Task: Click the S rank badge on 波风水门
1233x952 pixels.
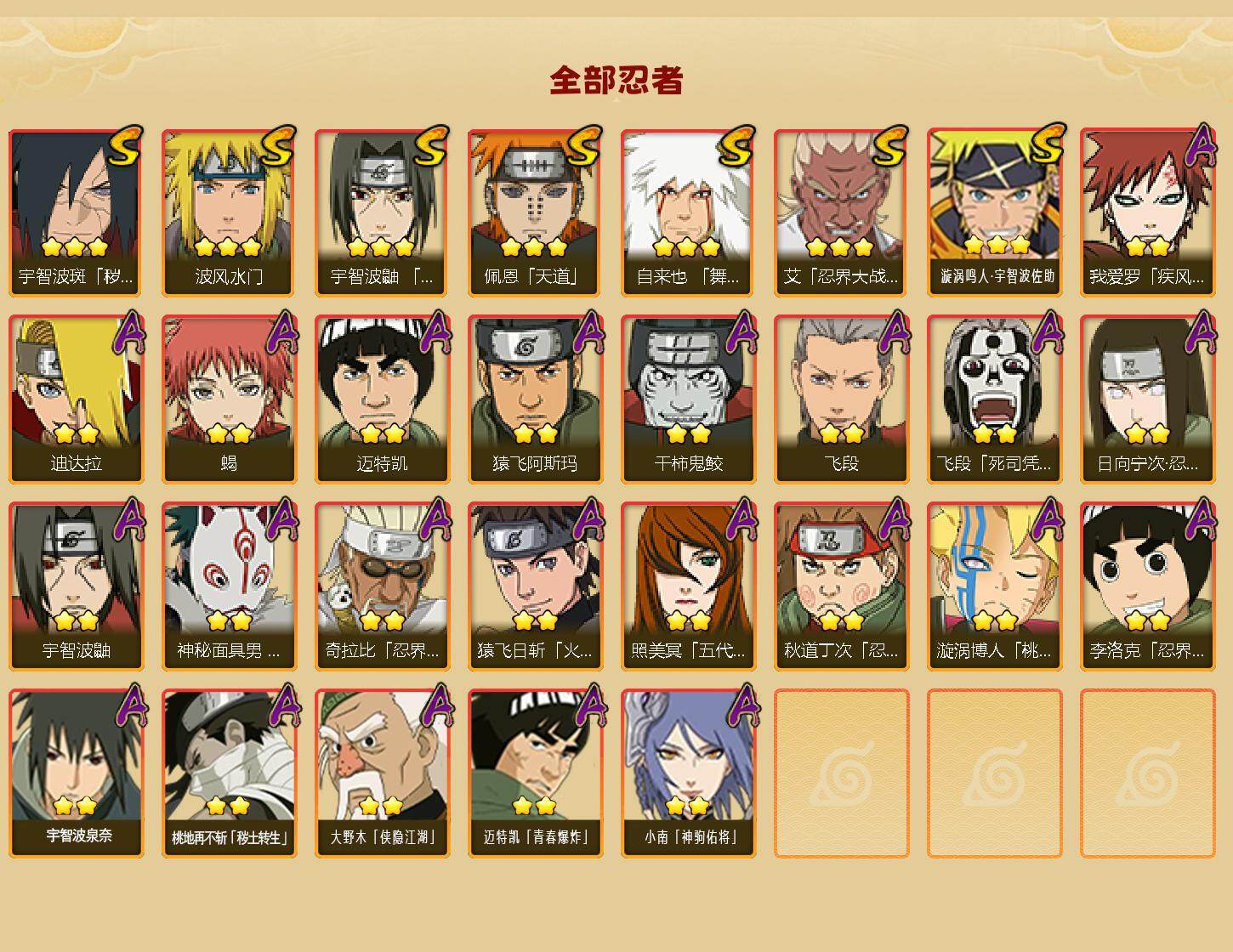Action: (278, 147)
